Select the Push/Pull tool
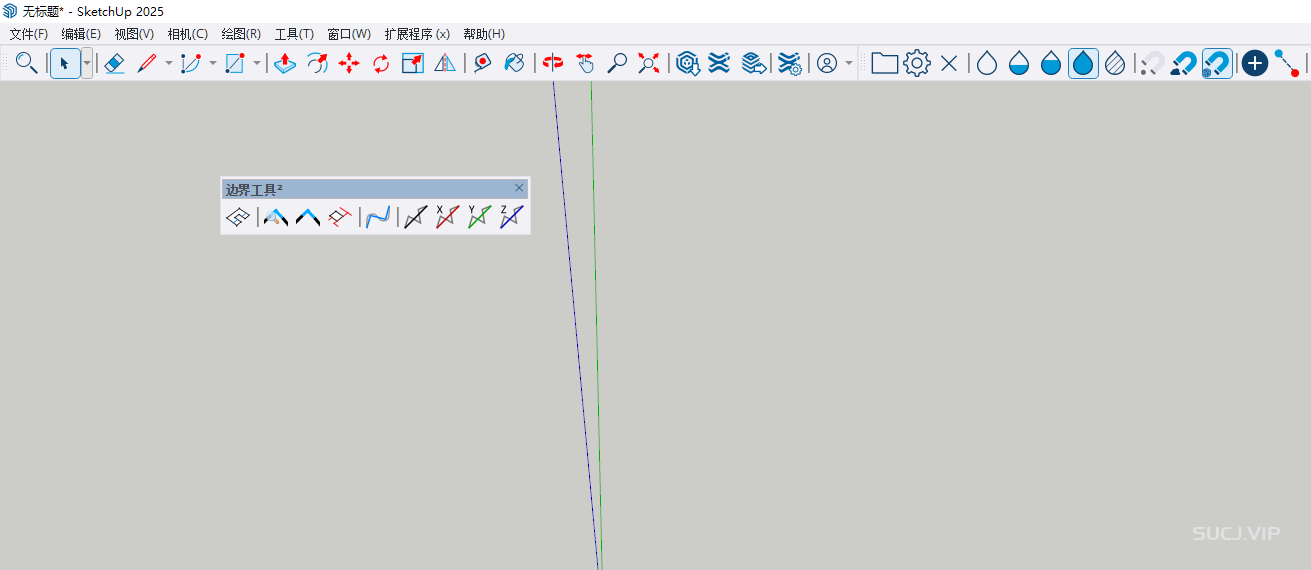This screenshot has width=1311, height=570. [285, 63]
